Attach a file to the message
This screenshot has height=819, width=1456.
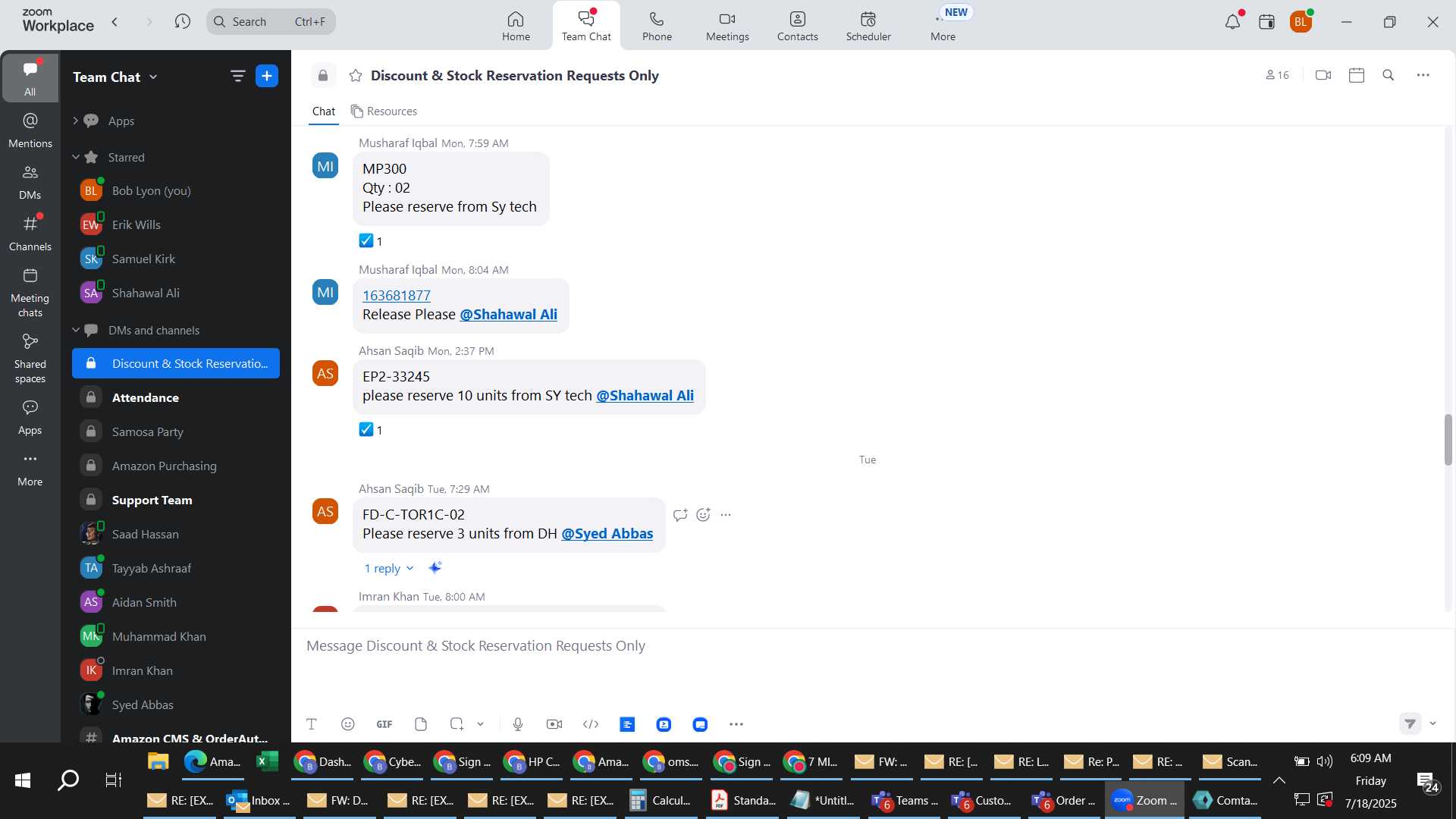pos(421,724)
